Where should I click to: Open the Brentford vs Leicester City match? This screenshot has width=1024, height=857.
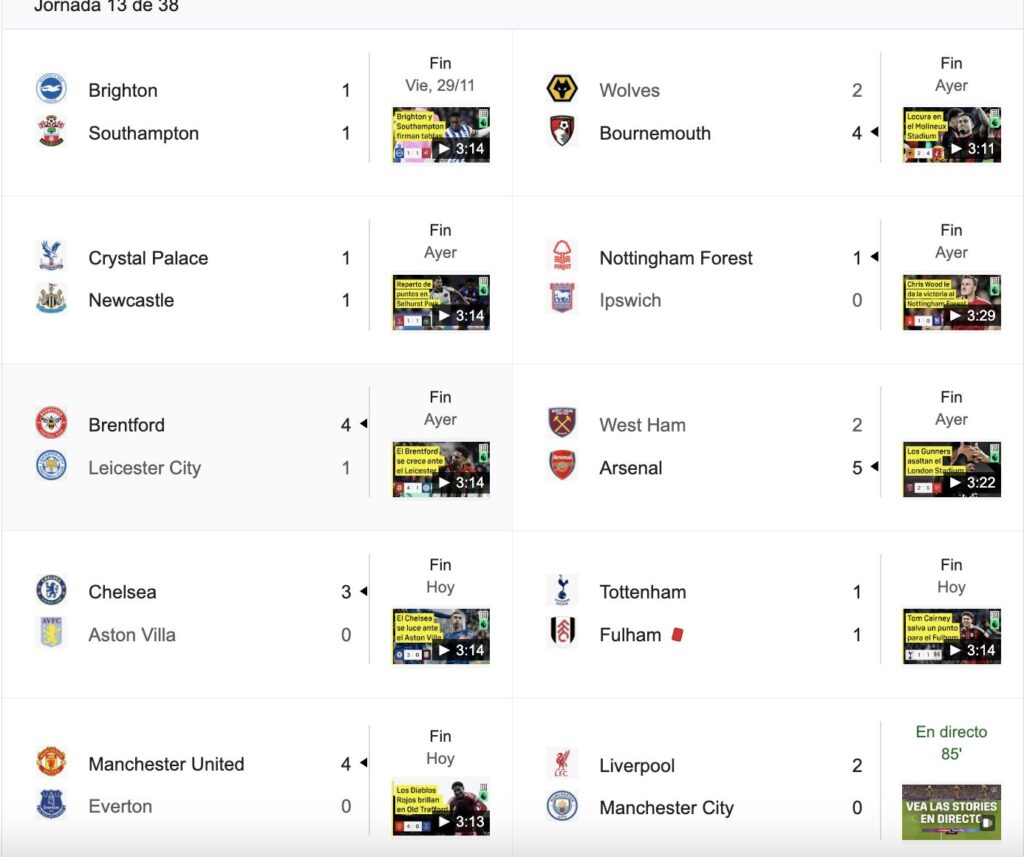(257, 447)
